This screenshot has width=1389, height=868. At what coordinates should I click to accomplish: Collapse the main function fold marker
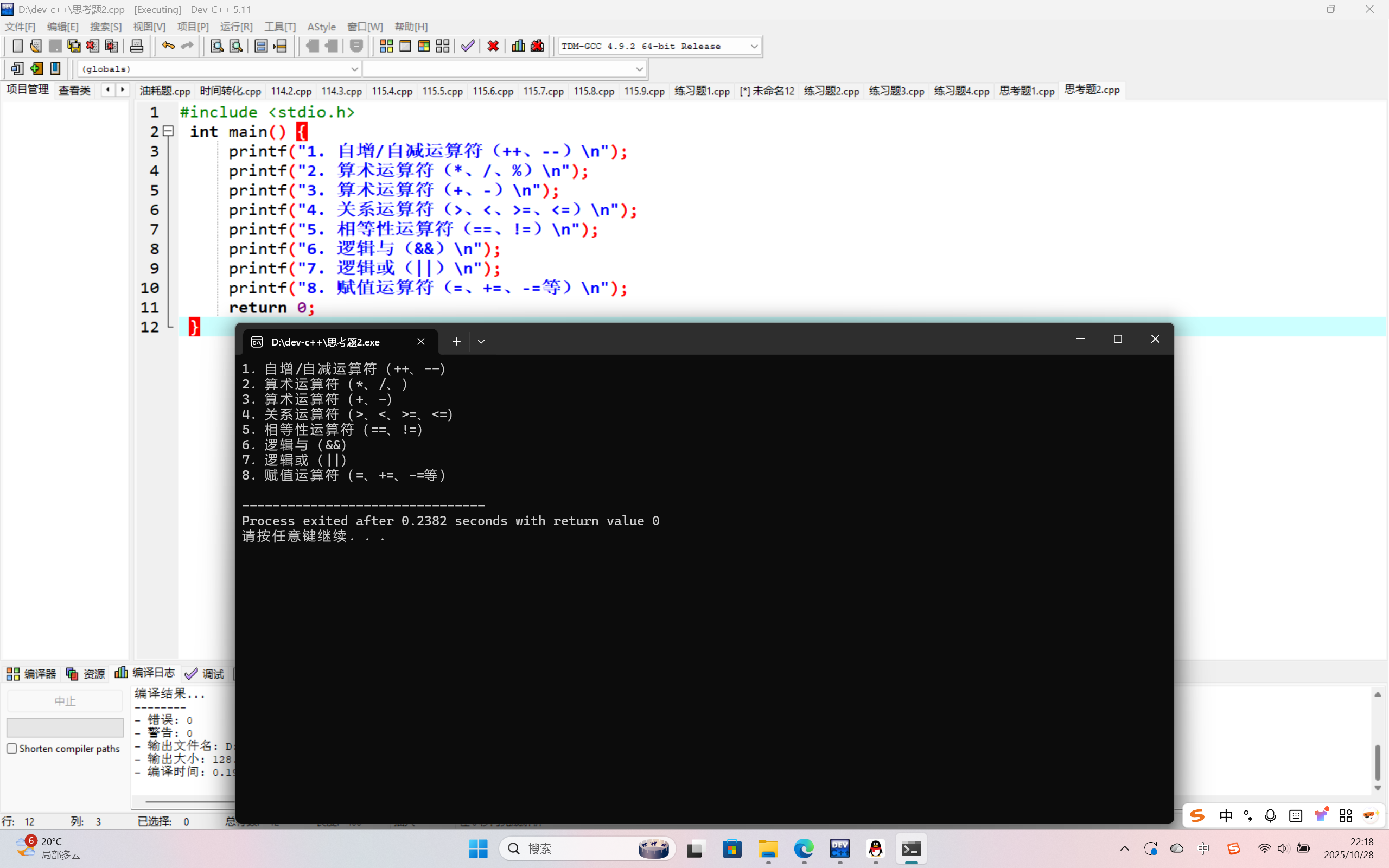[168, 131]
